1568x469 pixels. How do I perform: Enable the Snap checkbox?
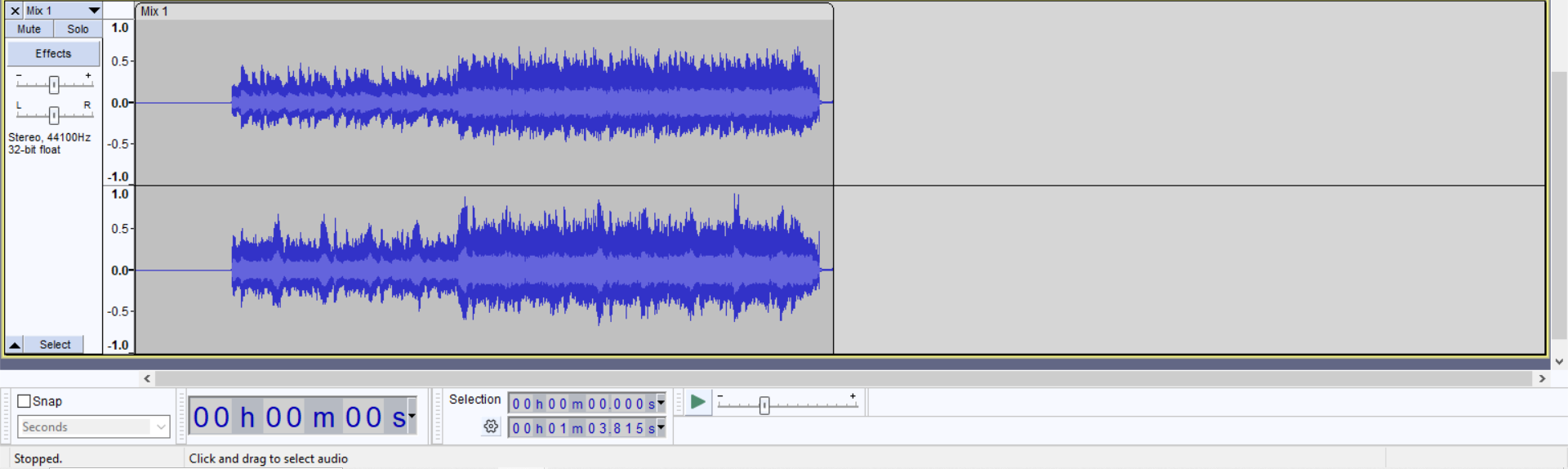(24, 401)
